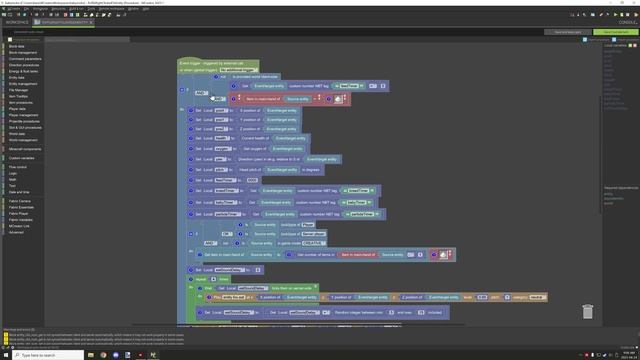Open the sound category dropdown on Play block
640x360 pixels.
point(537,297)
